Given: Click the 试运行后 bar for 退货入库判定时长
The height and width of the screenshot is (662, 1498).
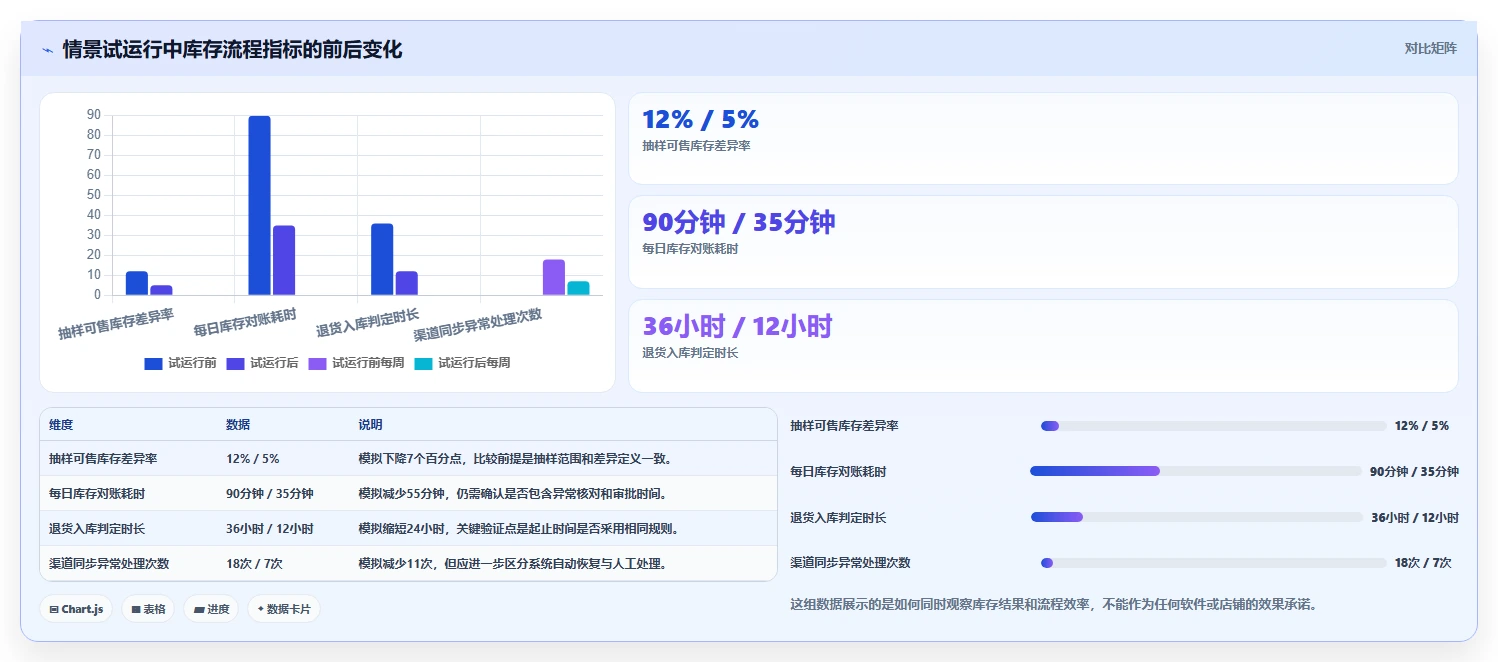Looking at the screenshot, I should coord(407,283).
